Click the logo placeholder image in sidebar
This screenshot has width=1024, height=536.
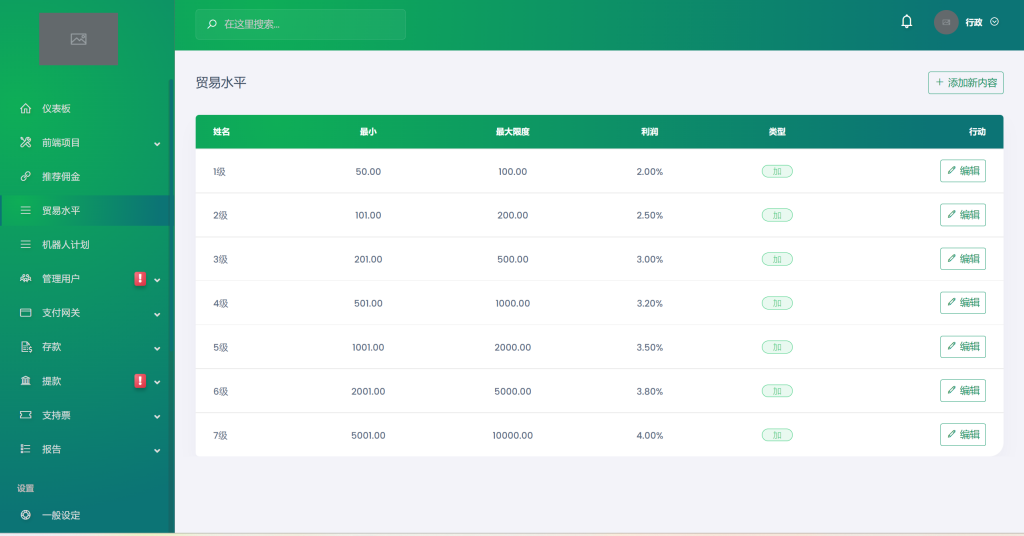(78, 39)
